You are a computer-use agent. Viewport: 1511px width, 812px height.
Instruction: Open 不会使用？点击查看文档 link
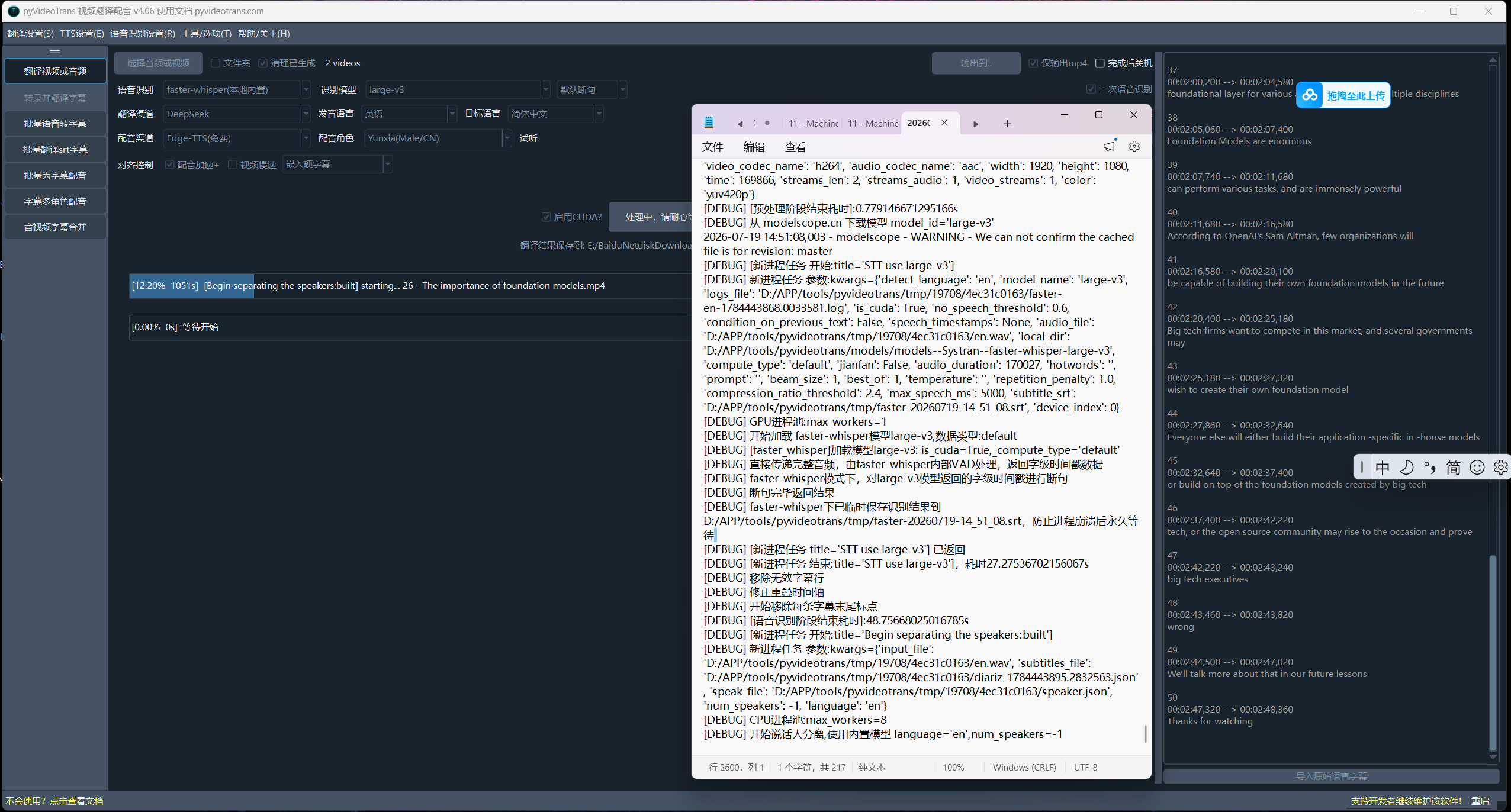click(54, 801)
